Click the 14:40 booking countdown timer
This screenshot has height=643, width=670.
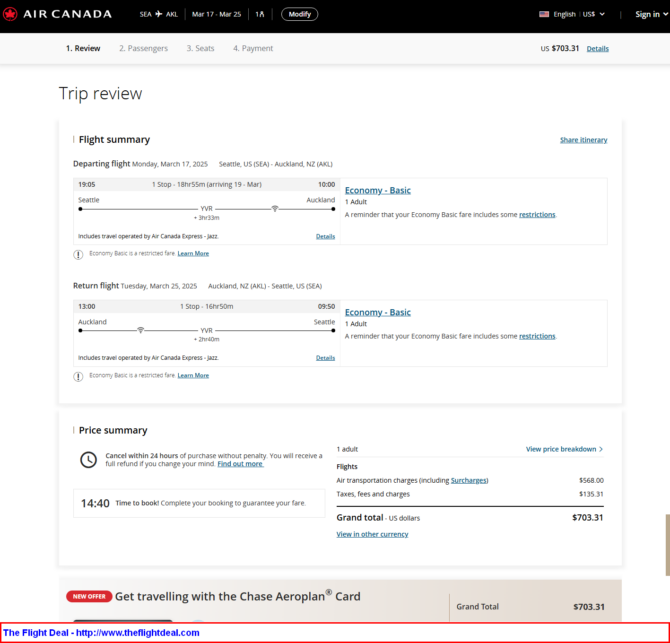pos(95,503)
